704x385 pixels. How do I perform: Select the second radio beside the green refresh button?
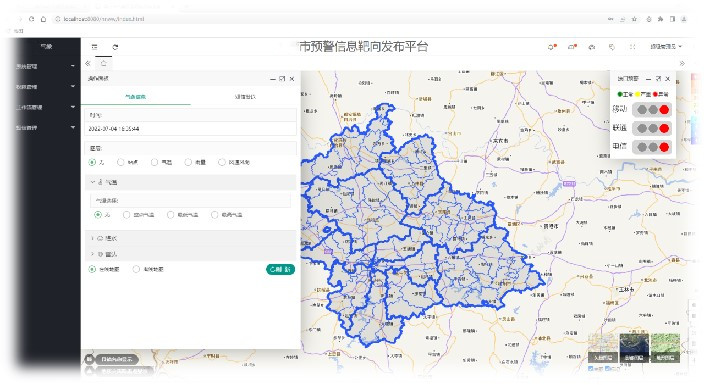[136, 269]
